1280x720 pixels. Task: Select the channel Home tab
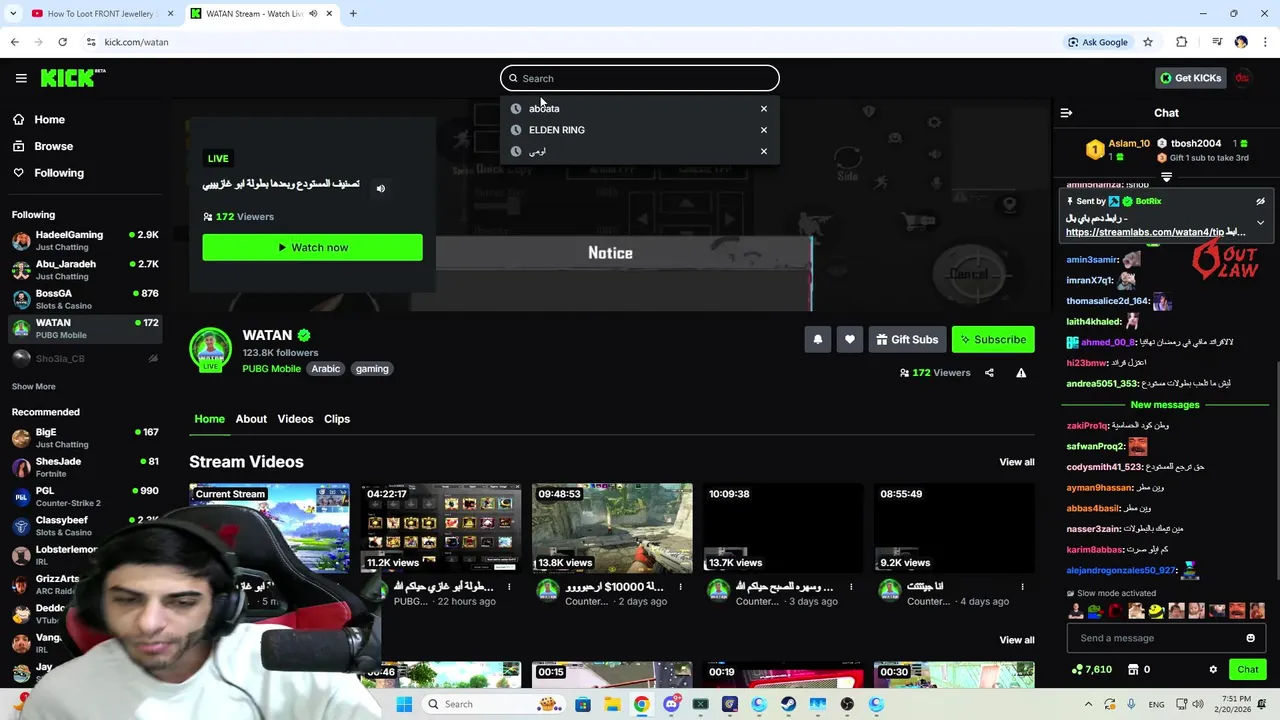pos(209,419)
